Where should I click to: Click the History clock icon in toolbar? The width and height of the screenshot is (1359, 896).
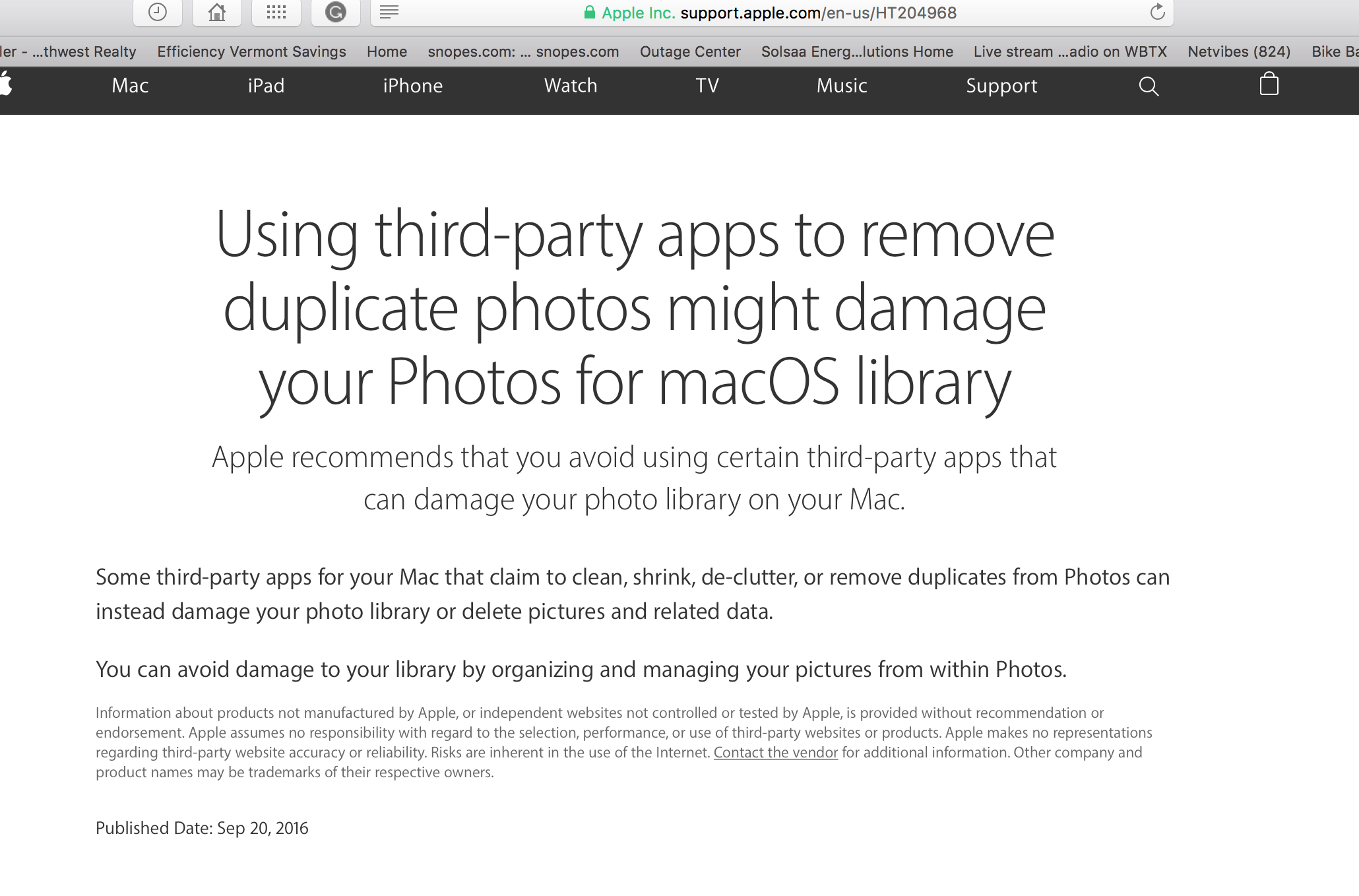click(158, 12)
